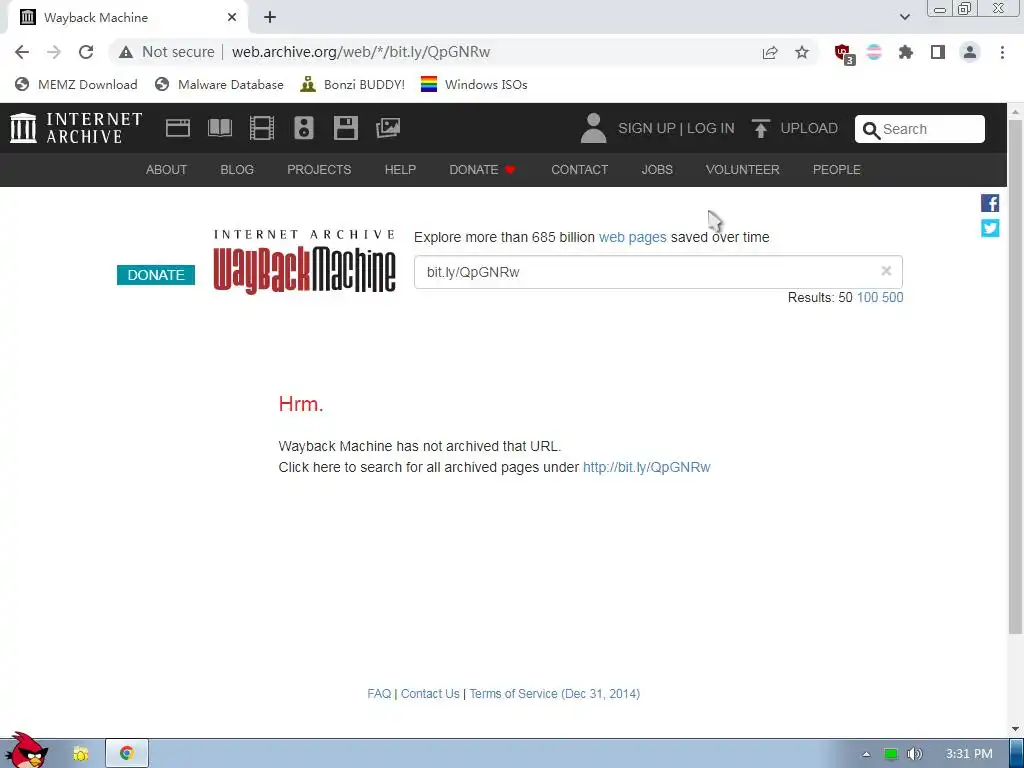Open the uBlock Origin extension

[844, 53]
